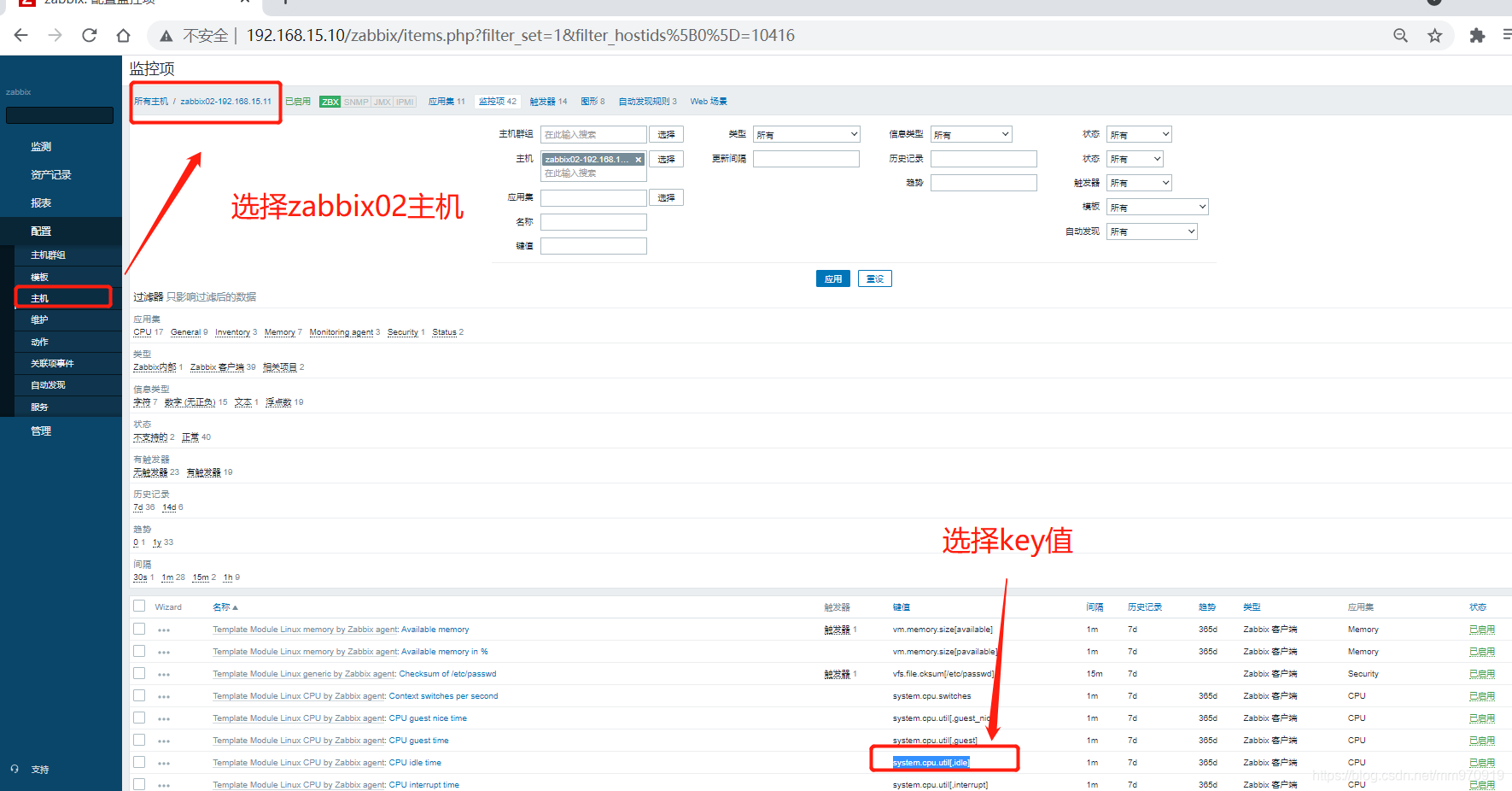Open 监测 in the sidebar menu

tap(41, 147)
